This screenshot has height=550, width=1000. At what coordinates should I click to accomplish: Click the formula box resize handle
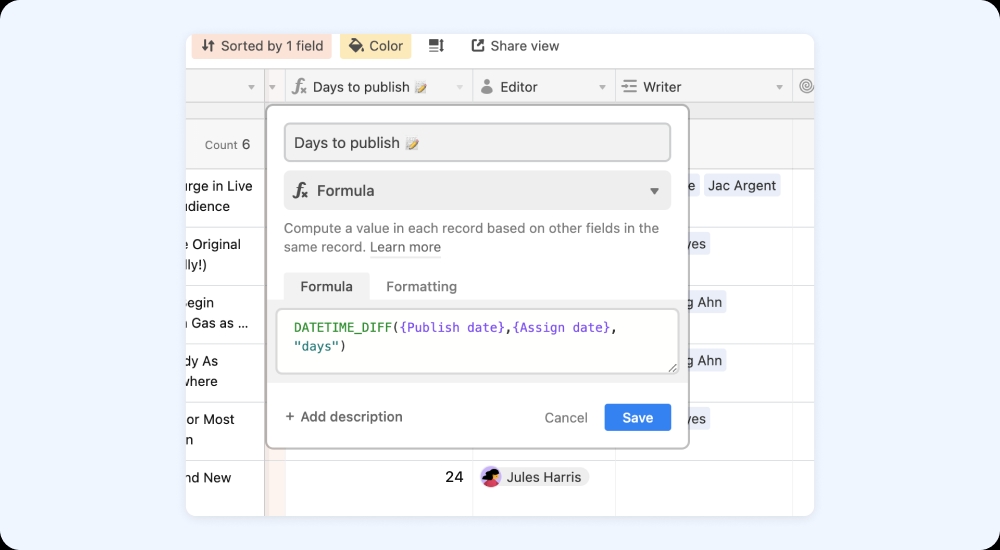pos(672,368)
